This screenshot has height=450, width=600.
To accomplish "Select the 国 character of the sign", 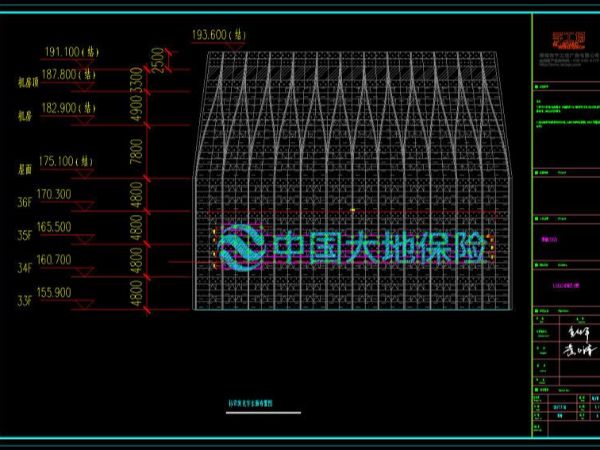I will pos(325,248).
